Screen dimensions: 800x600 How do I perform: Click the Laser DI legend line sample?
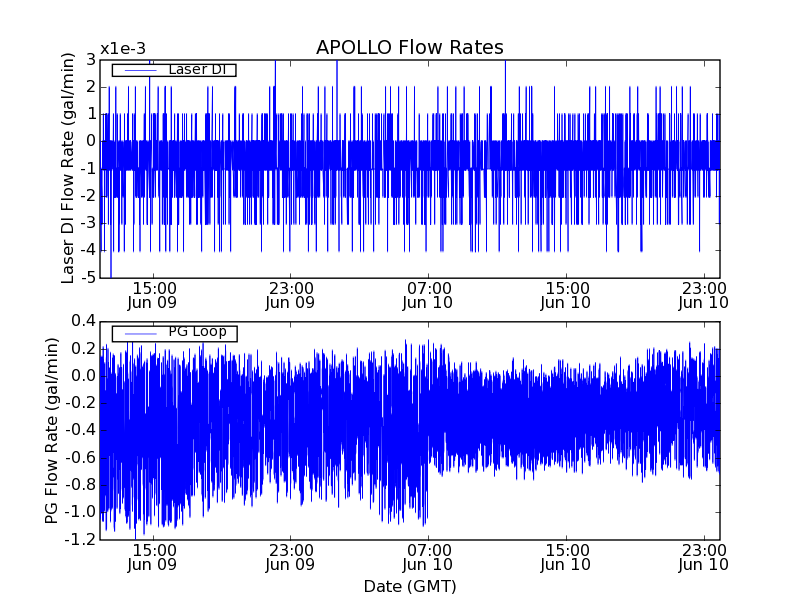point(140,70)
